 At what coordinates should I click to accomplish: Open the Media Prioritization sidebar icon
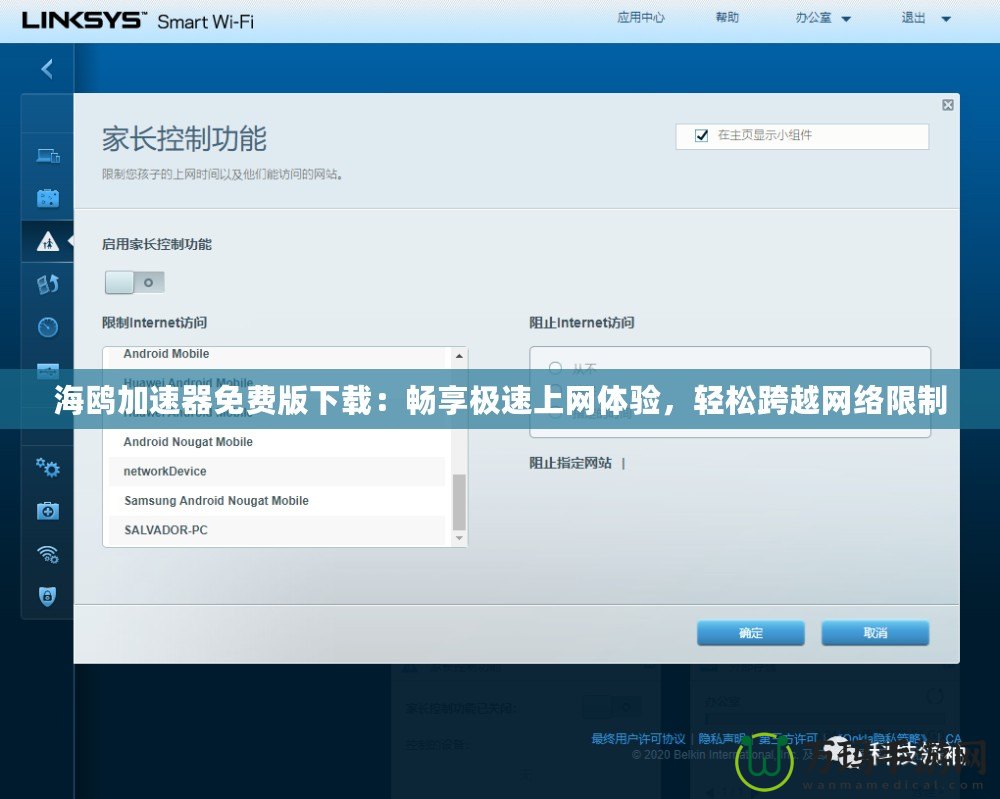tap(48, 284)
